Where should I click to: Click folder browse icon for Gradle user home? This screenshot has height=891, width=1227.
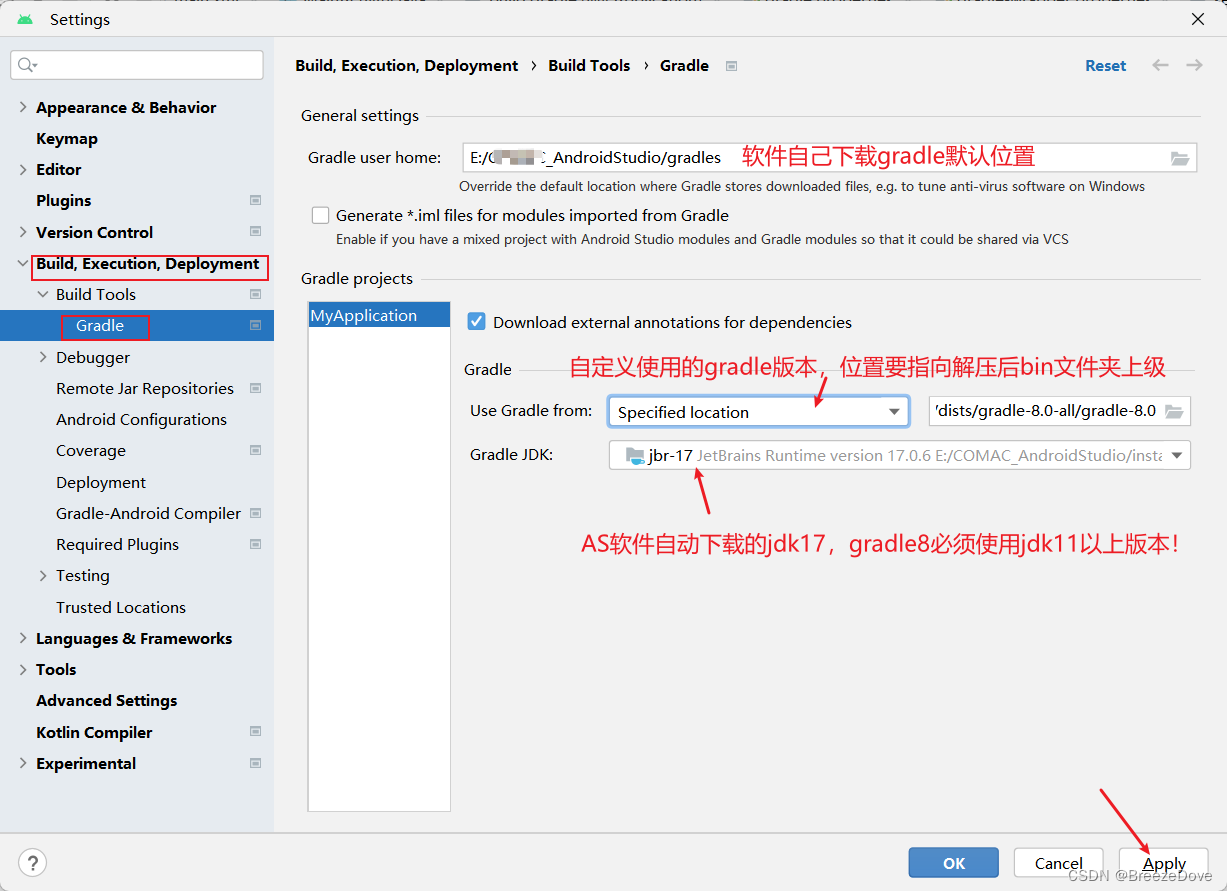pos(1180,158)
